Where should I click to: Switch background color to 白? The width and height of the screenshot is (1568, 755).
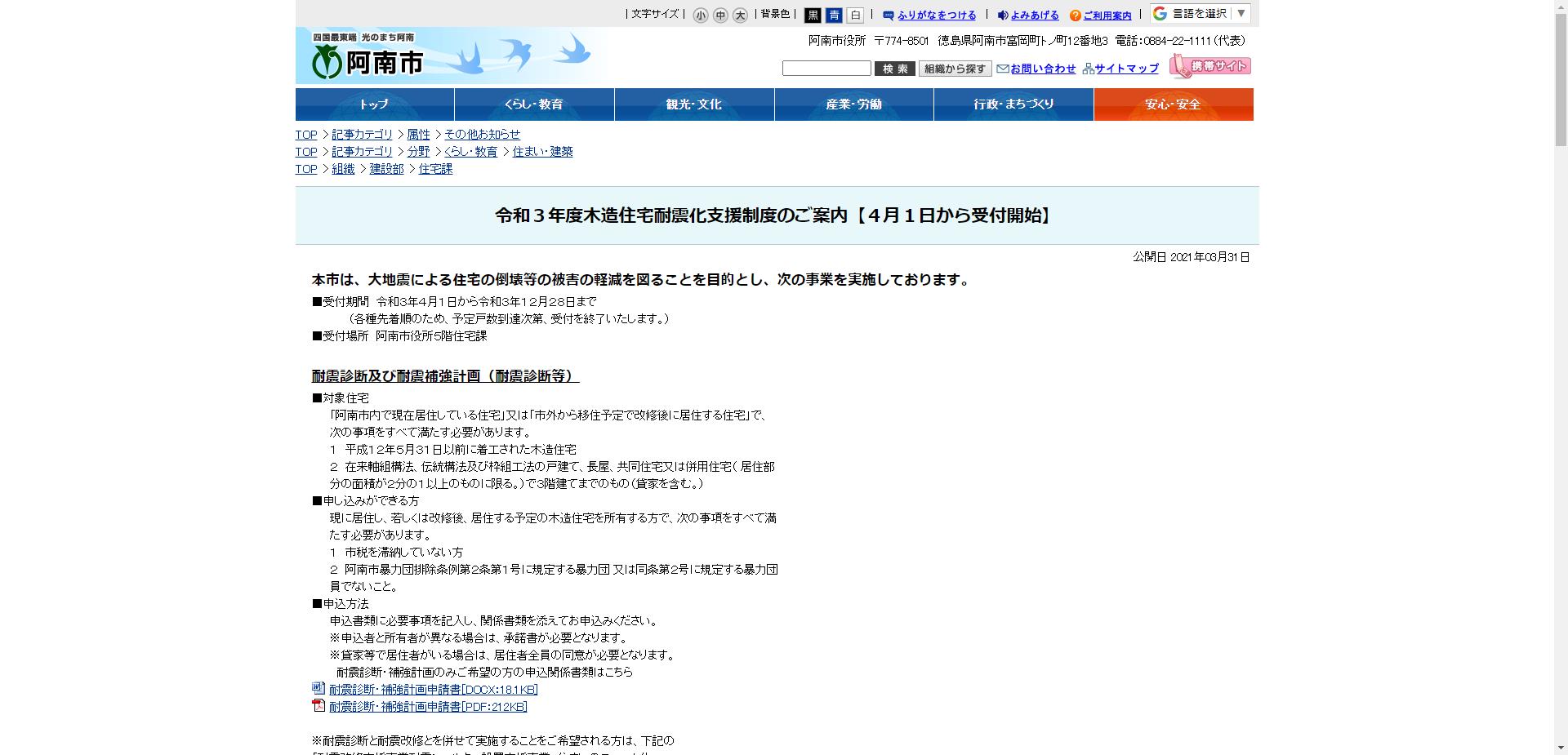coord(853,14)
